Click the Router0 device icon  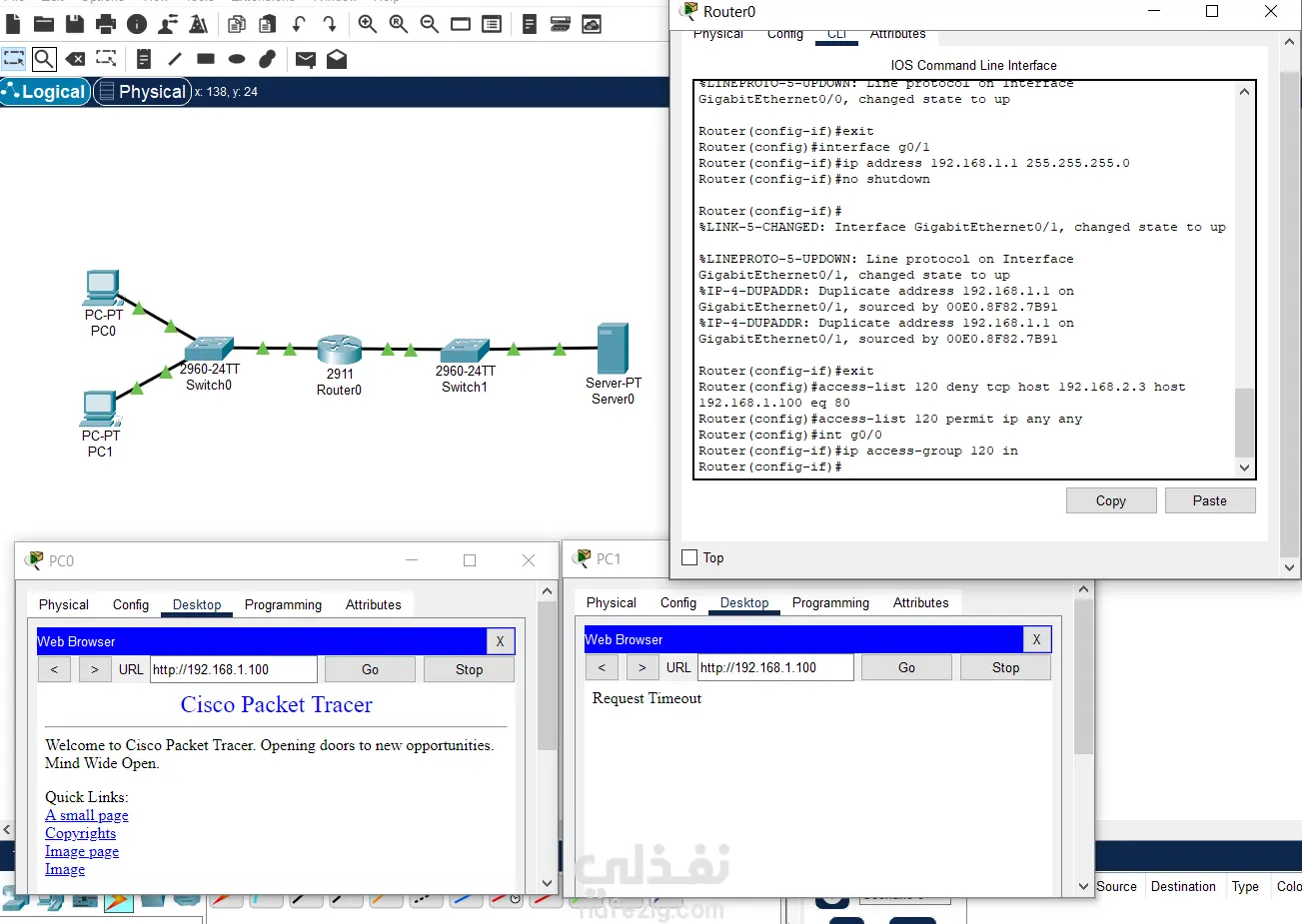(339, 350)
